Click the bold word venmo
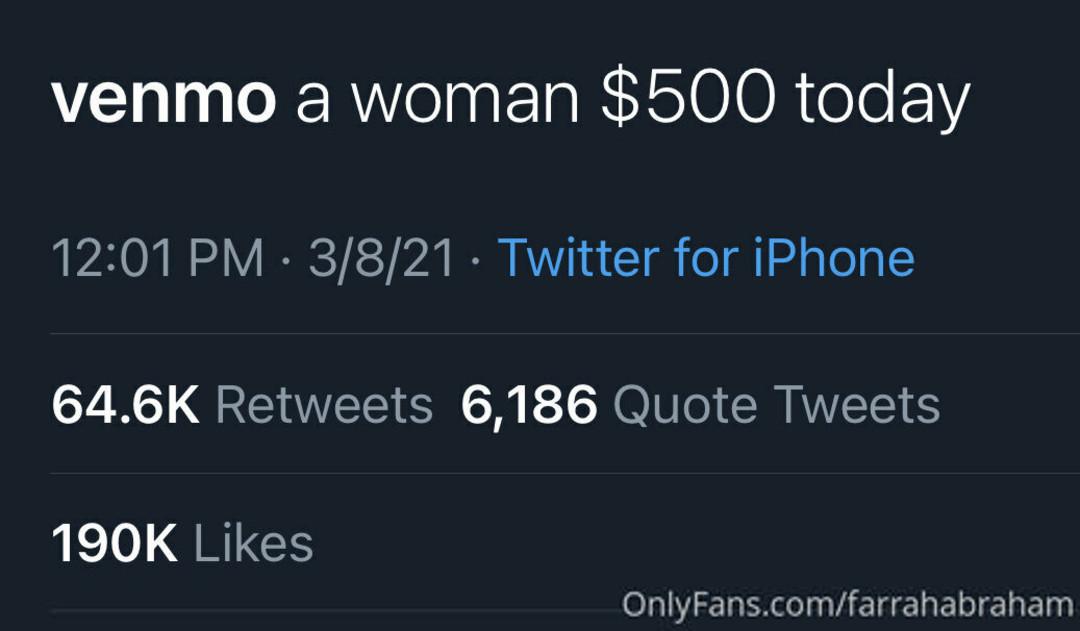 [164, 100]
